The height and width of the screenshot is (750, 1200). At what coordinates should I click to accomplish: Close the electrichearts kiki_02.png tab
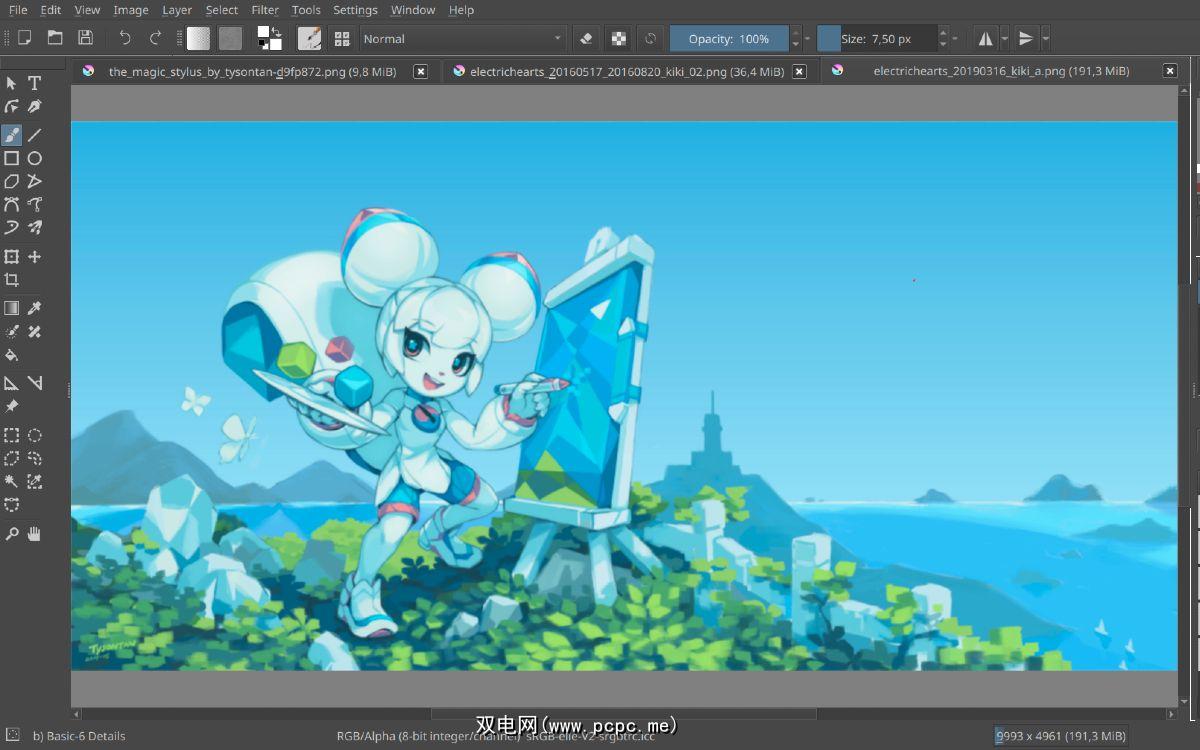(x=799, y=71)
